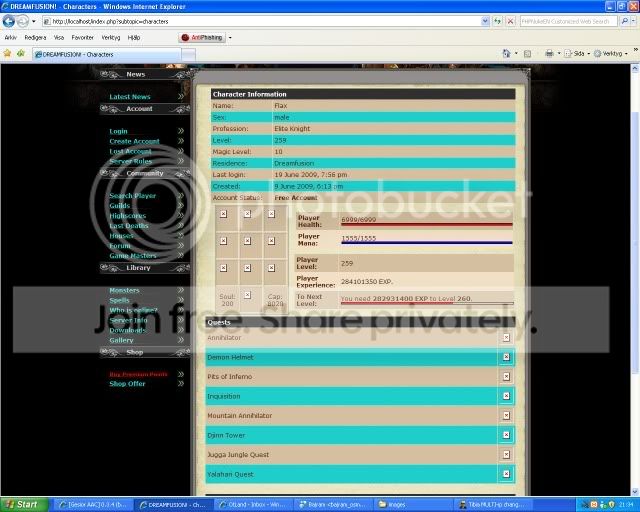Switch to the Images folder taskbar button
Screen dimensions: 640x512
coord(413,505)
